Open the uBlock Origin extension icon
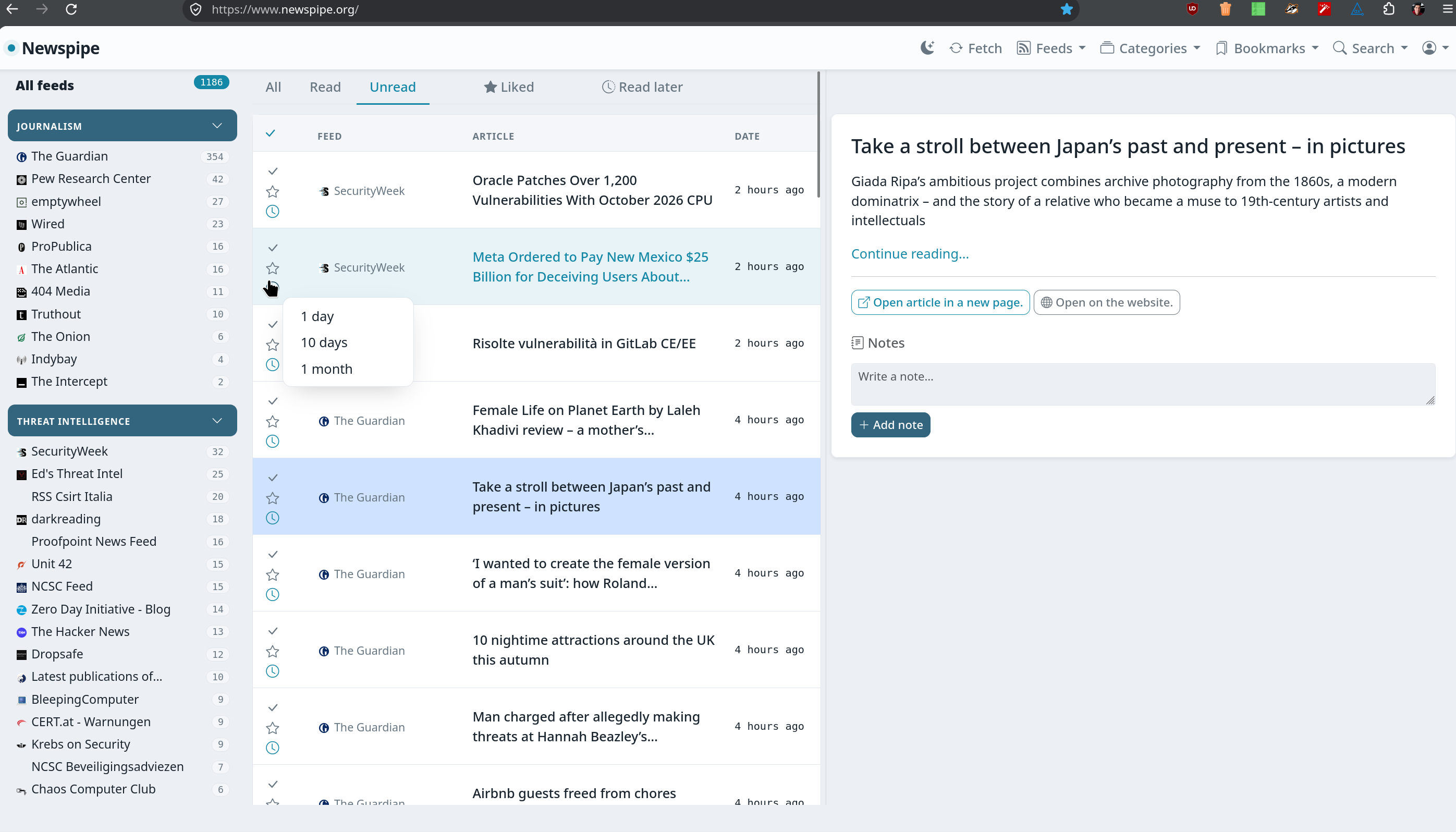 click(x=1192, y=9)
